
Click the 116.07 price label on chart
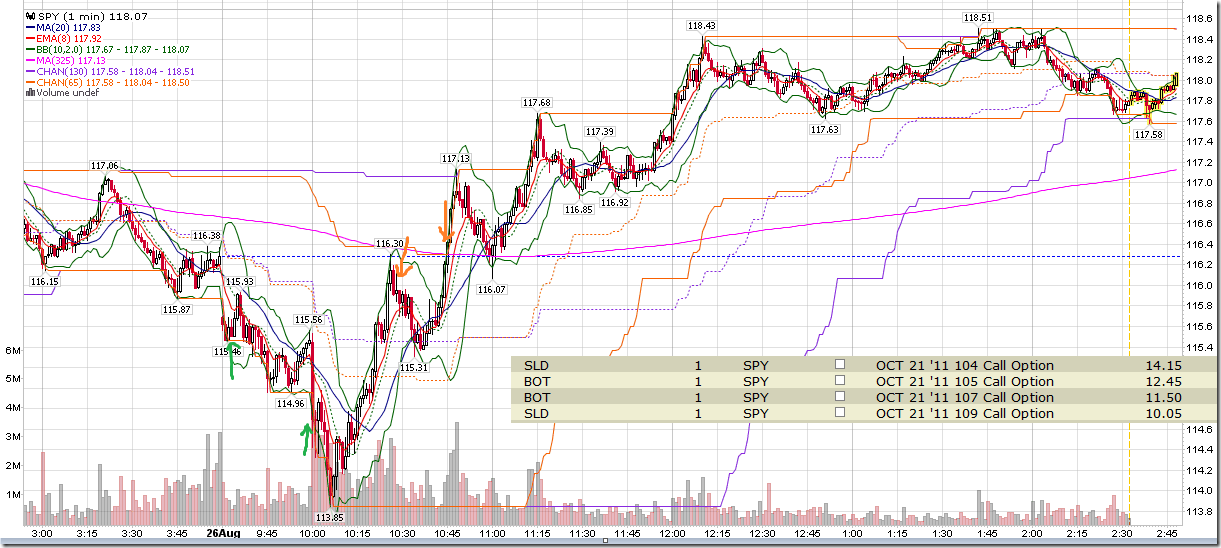(x=492, y=289)
